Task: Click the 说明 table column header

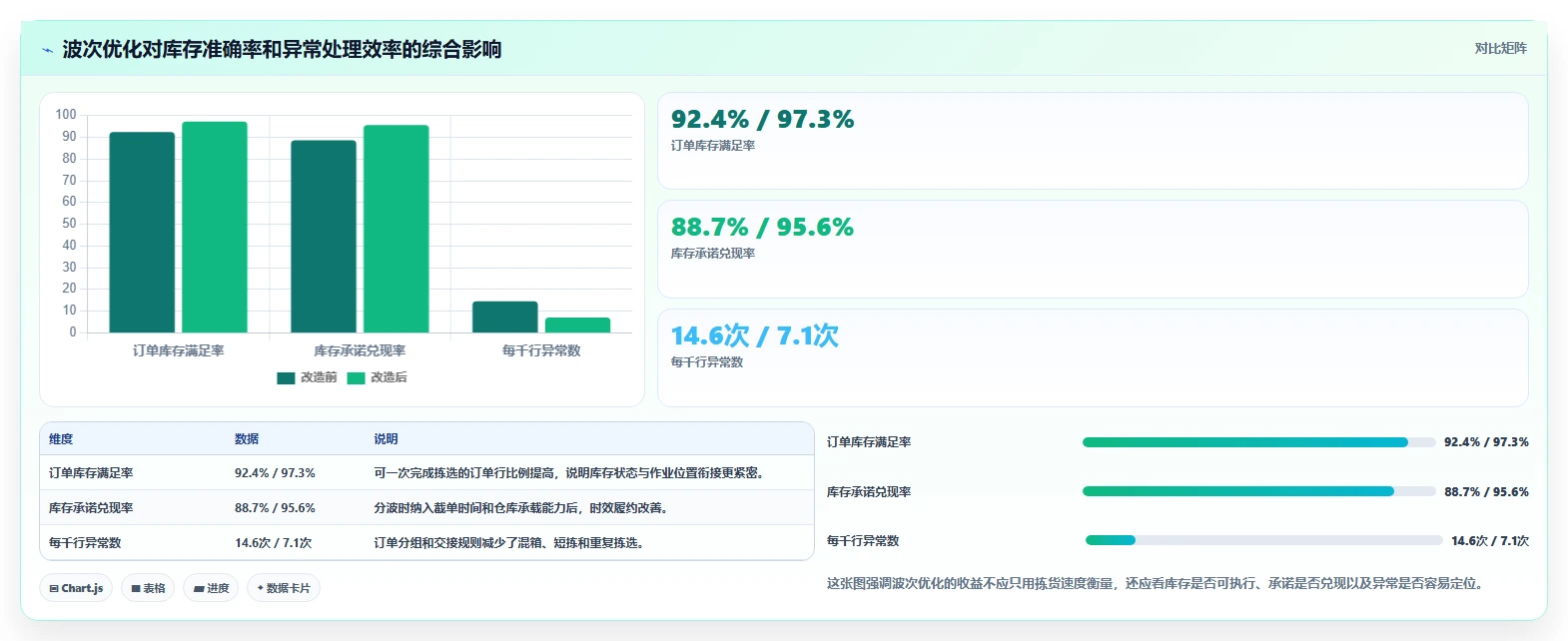Action: (386, 439)
